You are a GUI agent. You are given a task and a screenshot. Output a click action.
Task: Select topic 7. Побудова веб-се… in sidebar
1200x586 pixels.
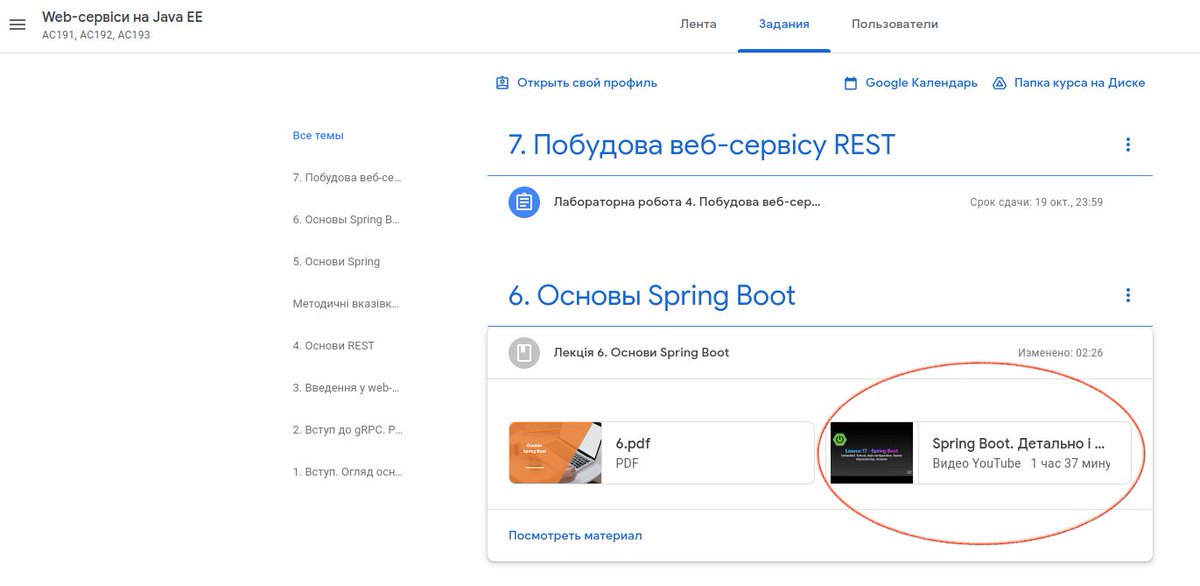point(347,178)
